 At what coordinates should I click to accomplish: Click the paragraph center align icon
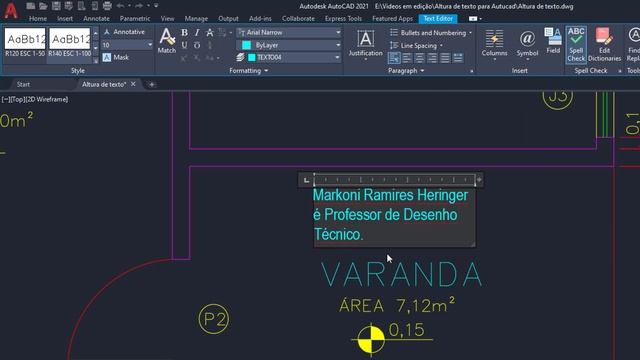[x=420, y=58]
